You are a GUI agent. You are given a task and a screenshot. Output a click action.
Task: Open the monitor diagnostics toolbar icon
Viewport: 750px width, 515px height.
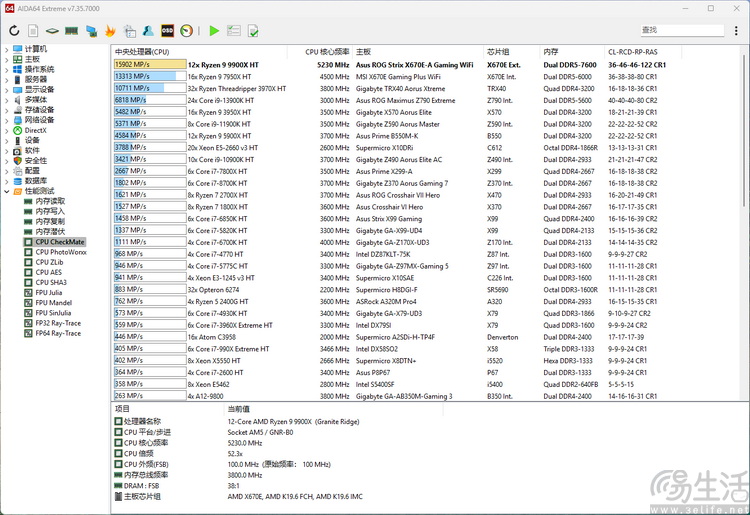91,31
